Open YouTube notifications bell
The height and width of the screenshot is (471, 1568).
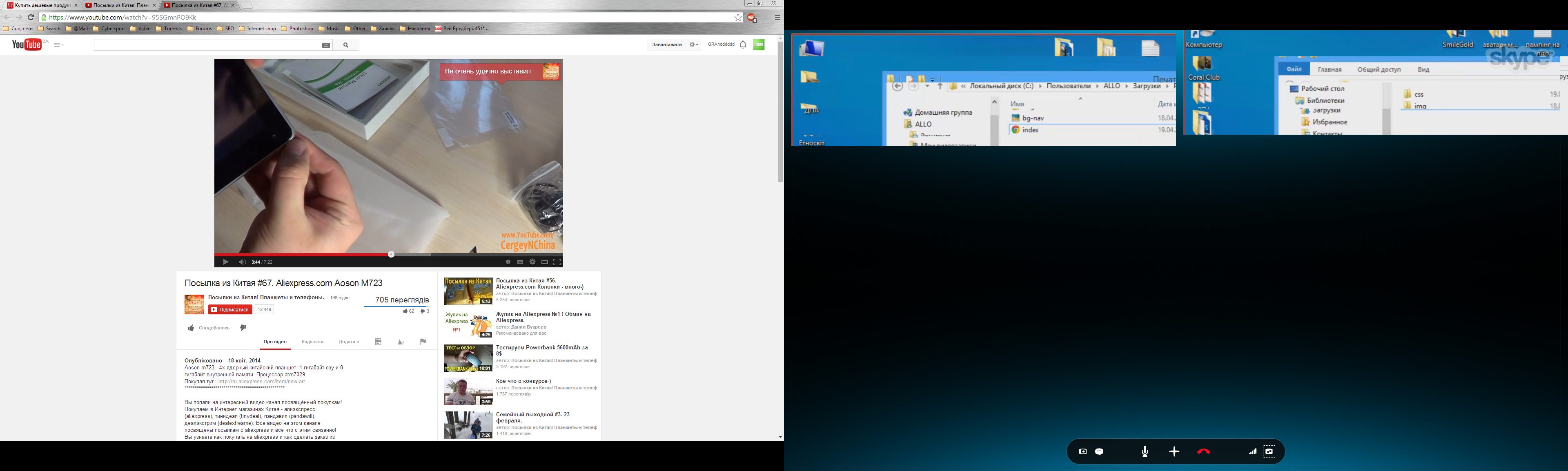[743, 44]
